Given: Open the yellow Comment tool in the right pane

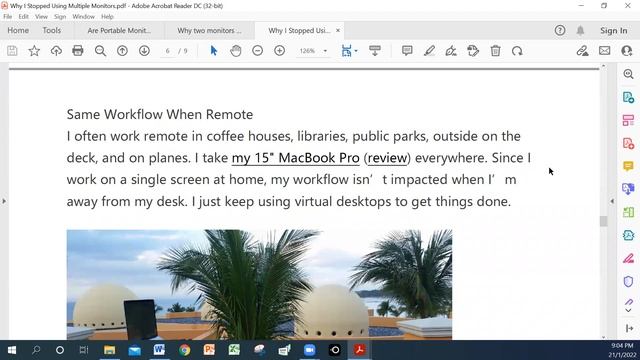Looking at the screenshot, I should tap(629, 166).
